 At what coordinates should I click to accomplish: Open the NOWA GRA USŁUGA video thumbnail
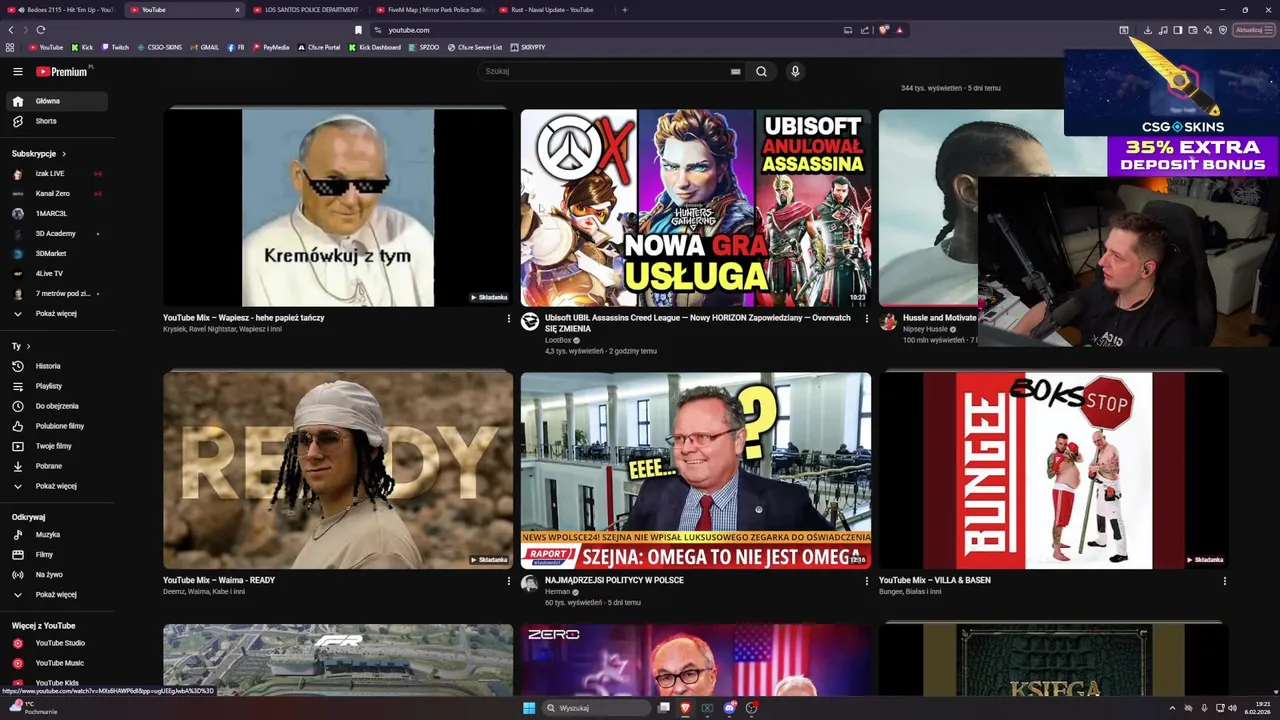(x=695, y=207)
